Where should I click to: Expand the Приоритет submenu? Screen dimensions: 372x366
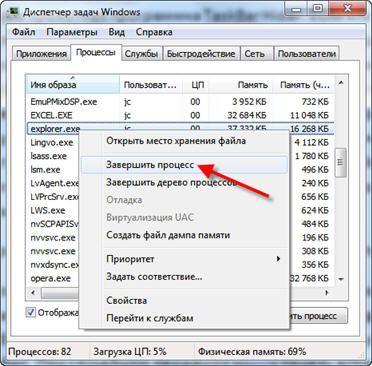[184, 259]
